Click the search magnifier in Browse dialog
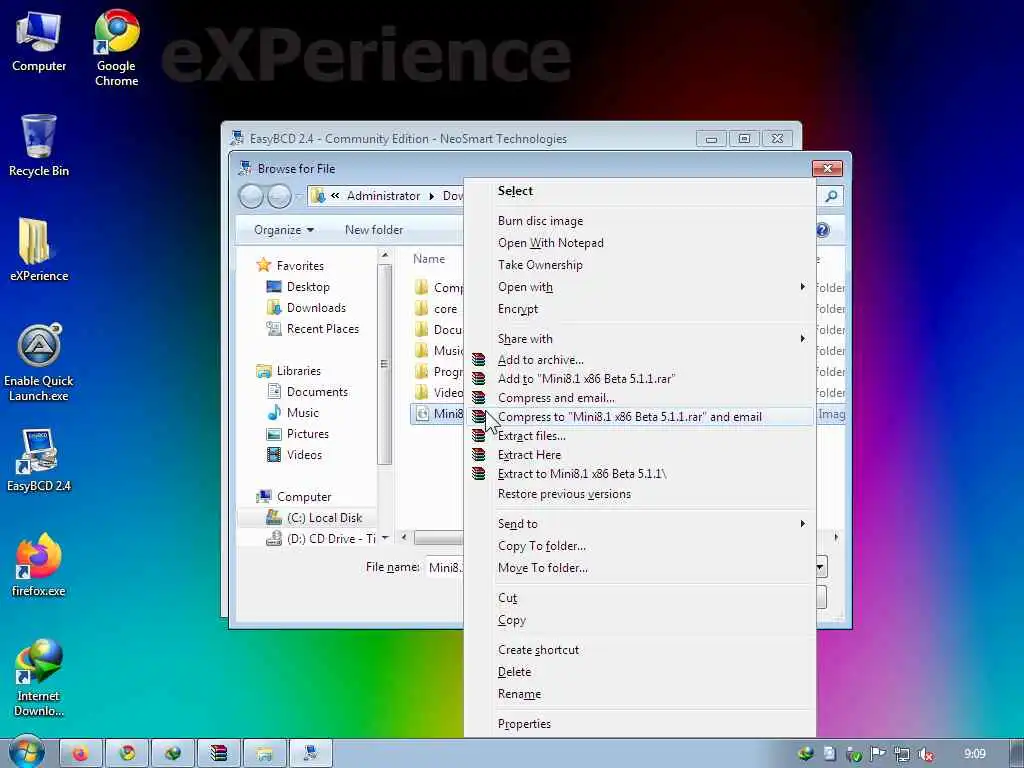1024x768 pixels. [831, 196]
